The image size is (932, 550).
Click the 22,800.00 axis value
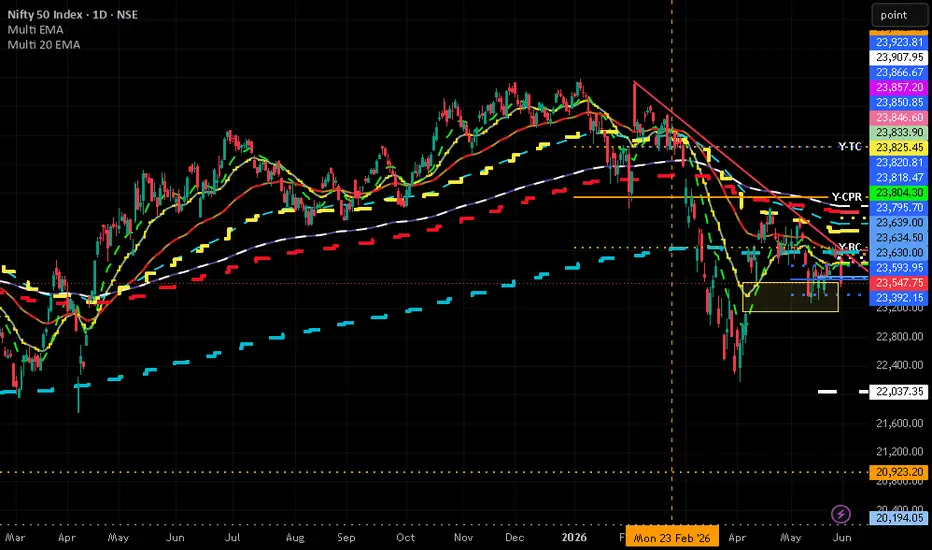click(900, 337)
